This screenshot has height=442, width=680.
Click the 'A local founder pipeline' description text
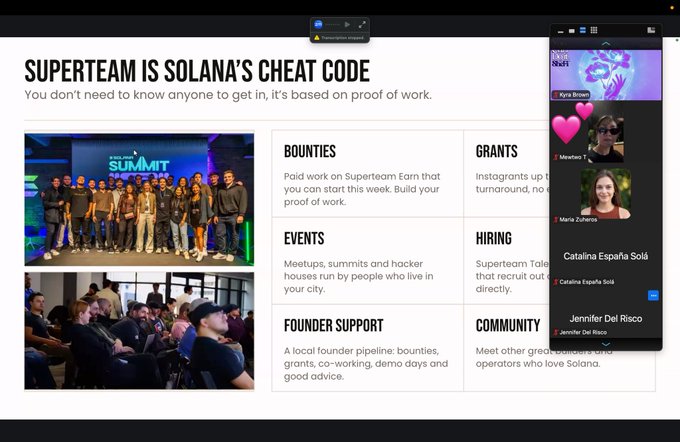pos(366,363)
